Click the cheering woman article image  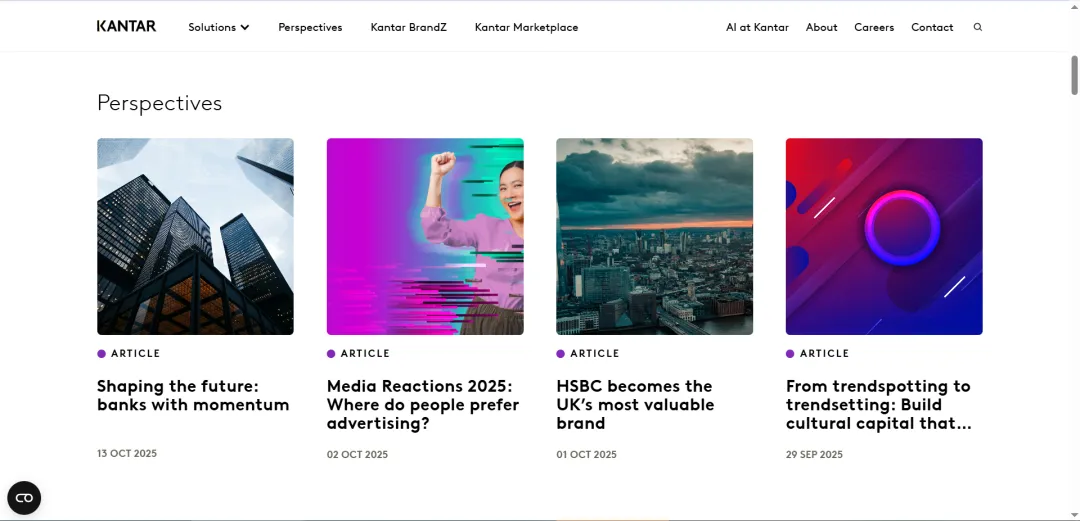425,236
